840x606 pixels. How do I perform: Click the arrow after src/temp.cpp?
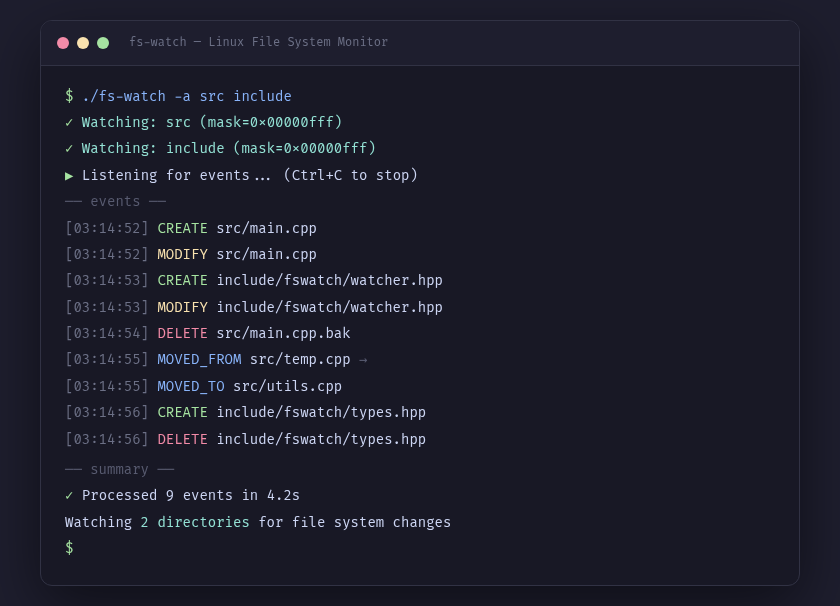[x=363, y=360]
